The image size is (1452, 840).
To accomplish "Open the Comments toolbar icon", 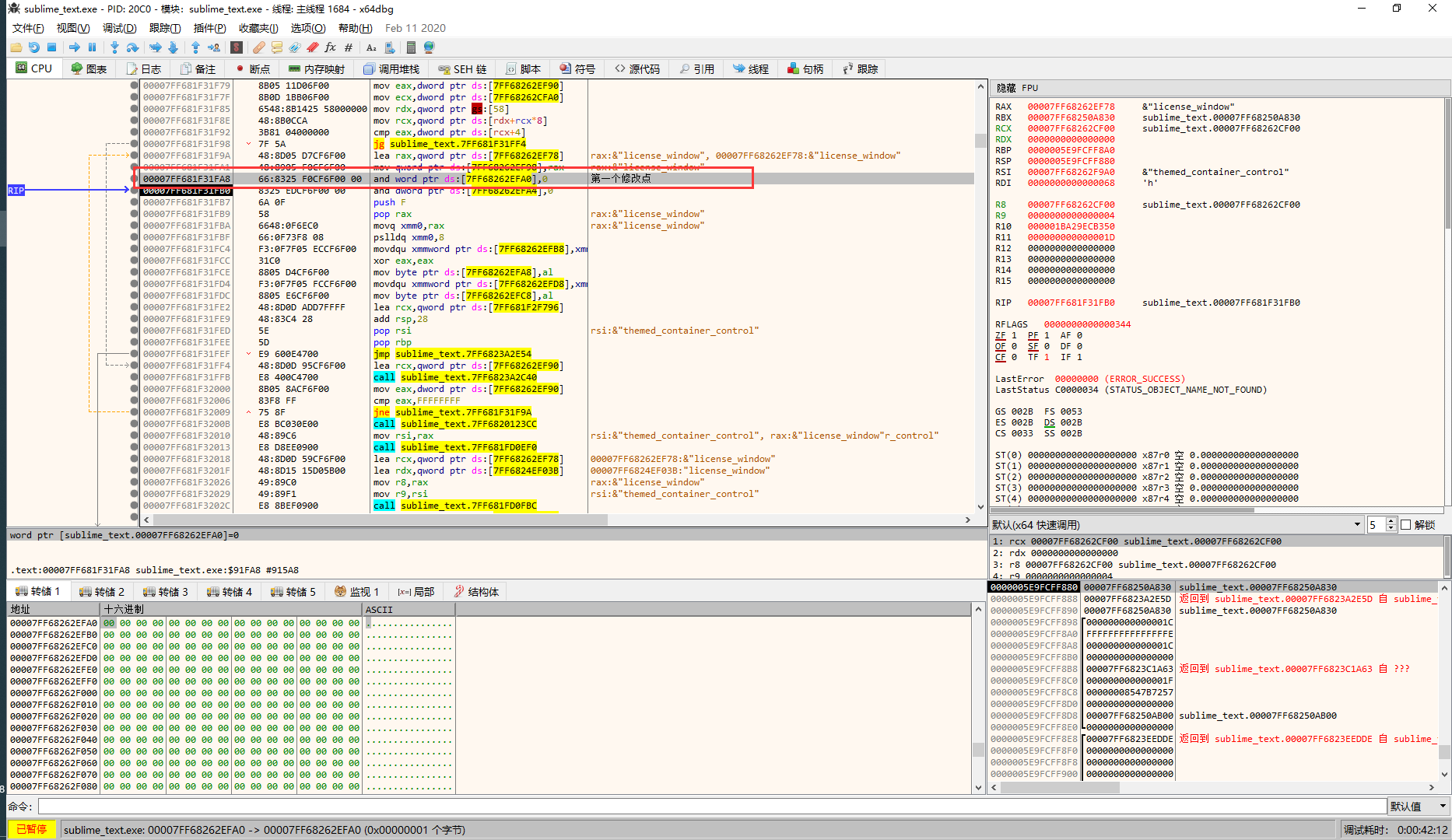I will (x=277, y=47).
